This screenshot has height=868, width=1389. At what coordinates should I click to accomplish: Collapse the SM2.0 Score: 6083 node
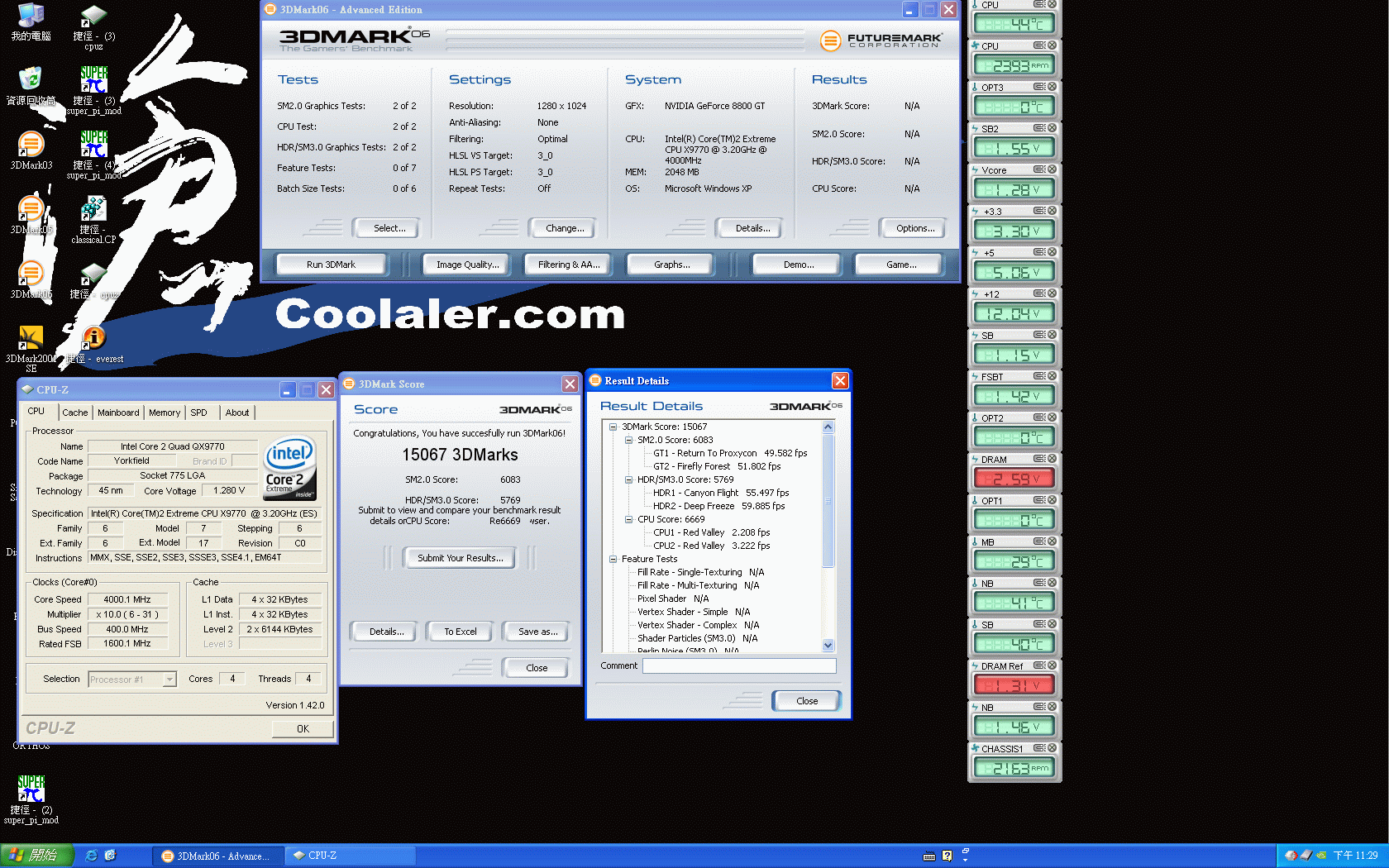[628, 441]
